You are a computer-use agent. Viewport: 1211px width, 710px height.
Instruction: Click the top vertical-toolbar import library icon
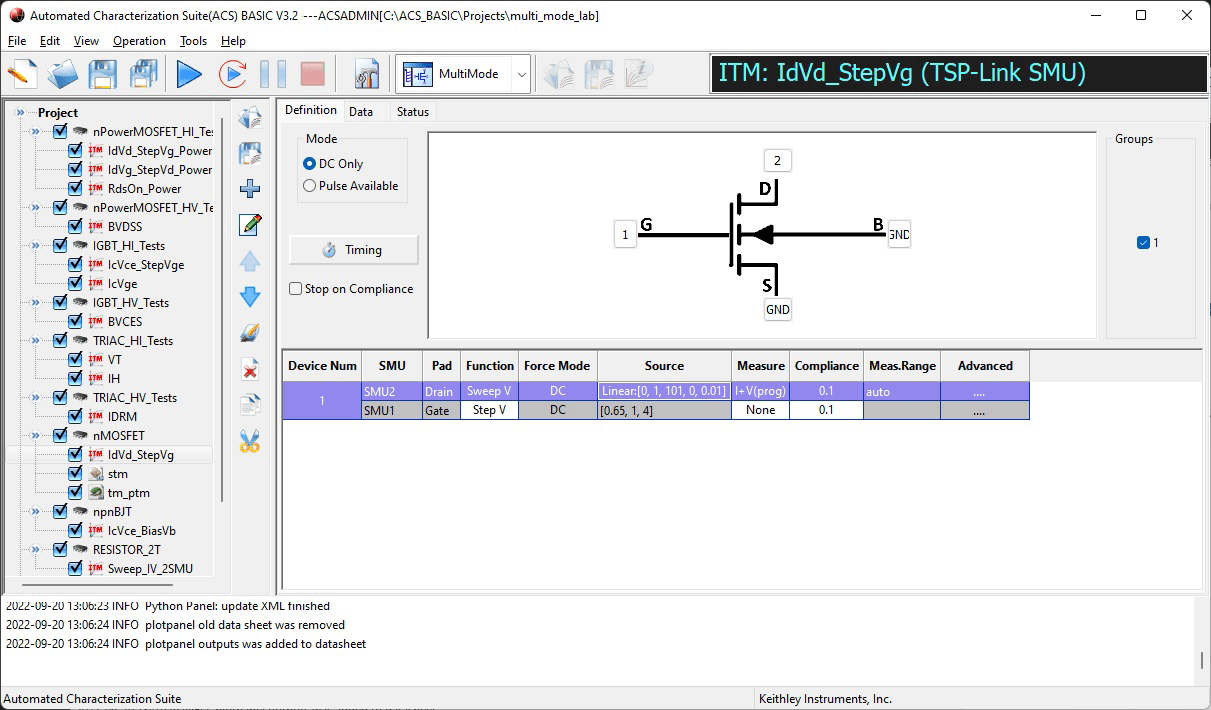tap(250, 117)
